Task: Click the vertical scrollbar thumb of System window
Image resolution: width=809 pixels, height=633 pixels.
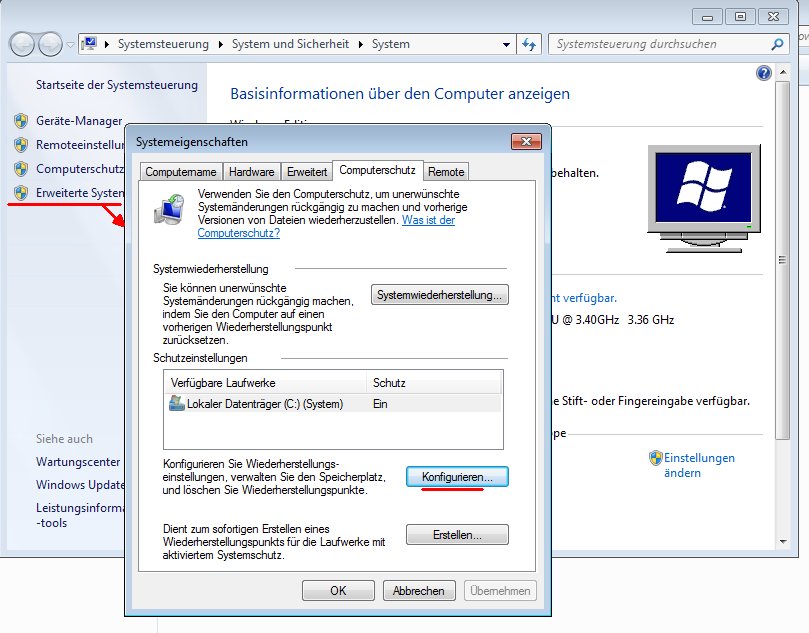Action: coord(783,260)
